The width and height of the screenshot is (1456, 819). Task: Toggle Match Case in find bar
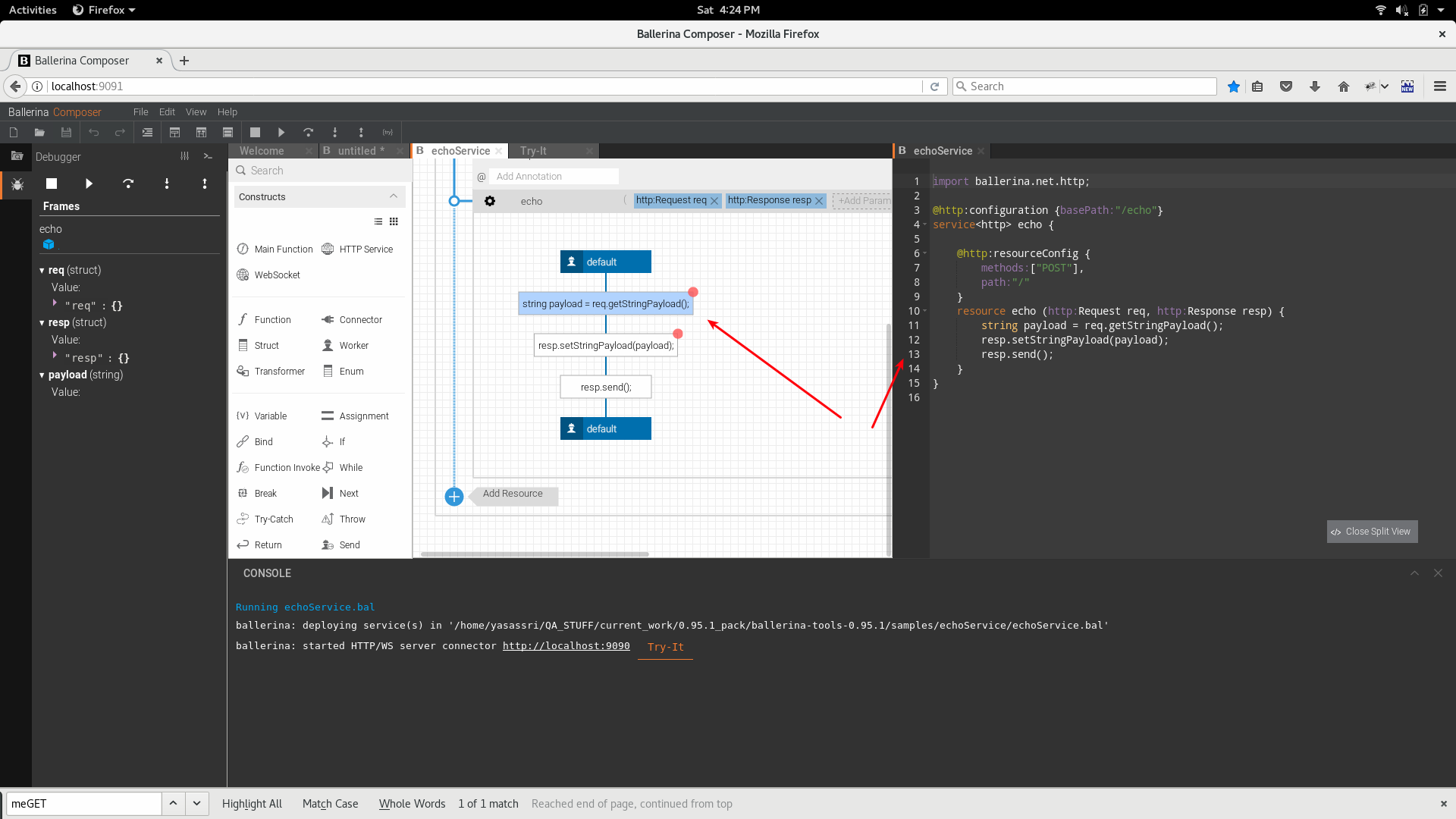pyautogui.click(x=330, y=804)
